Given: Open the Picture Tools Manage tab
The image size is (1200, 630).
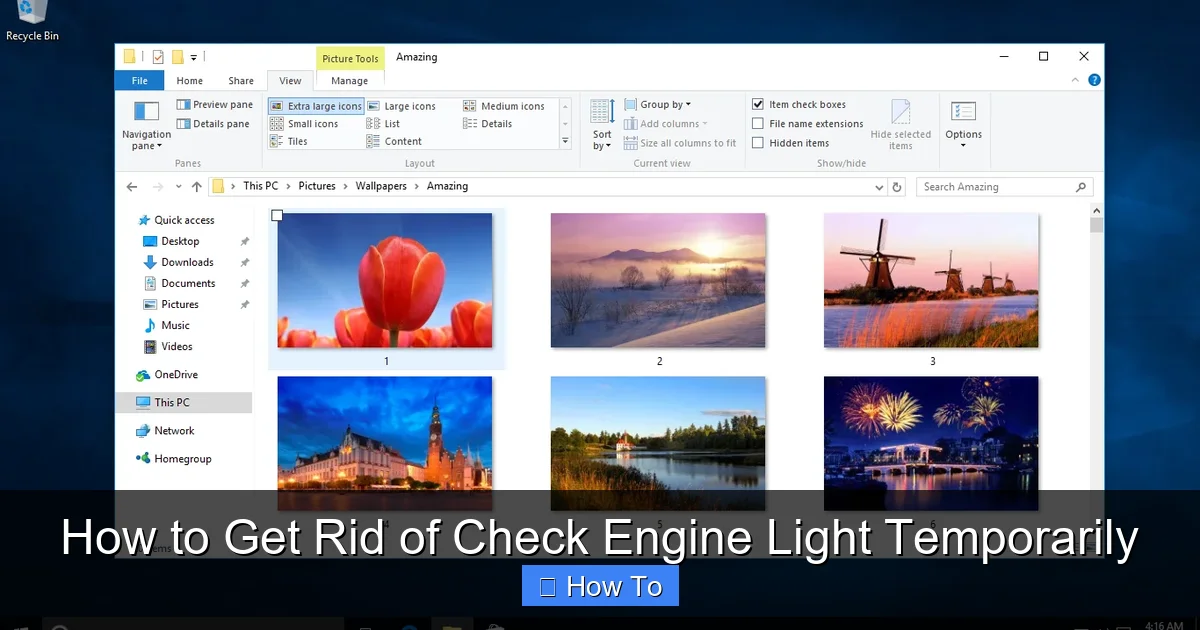Looking at the screenshot, I should tap(350, 80).
